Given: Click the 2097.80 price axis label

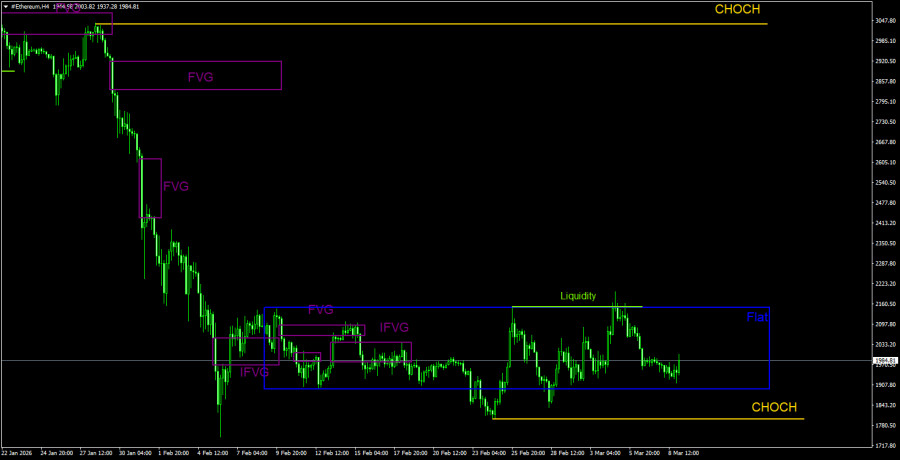Looking at the screenshot, I should 884,324.
